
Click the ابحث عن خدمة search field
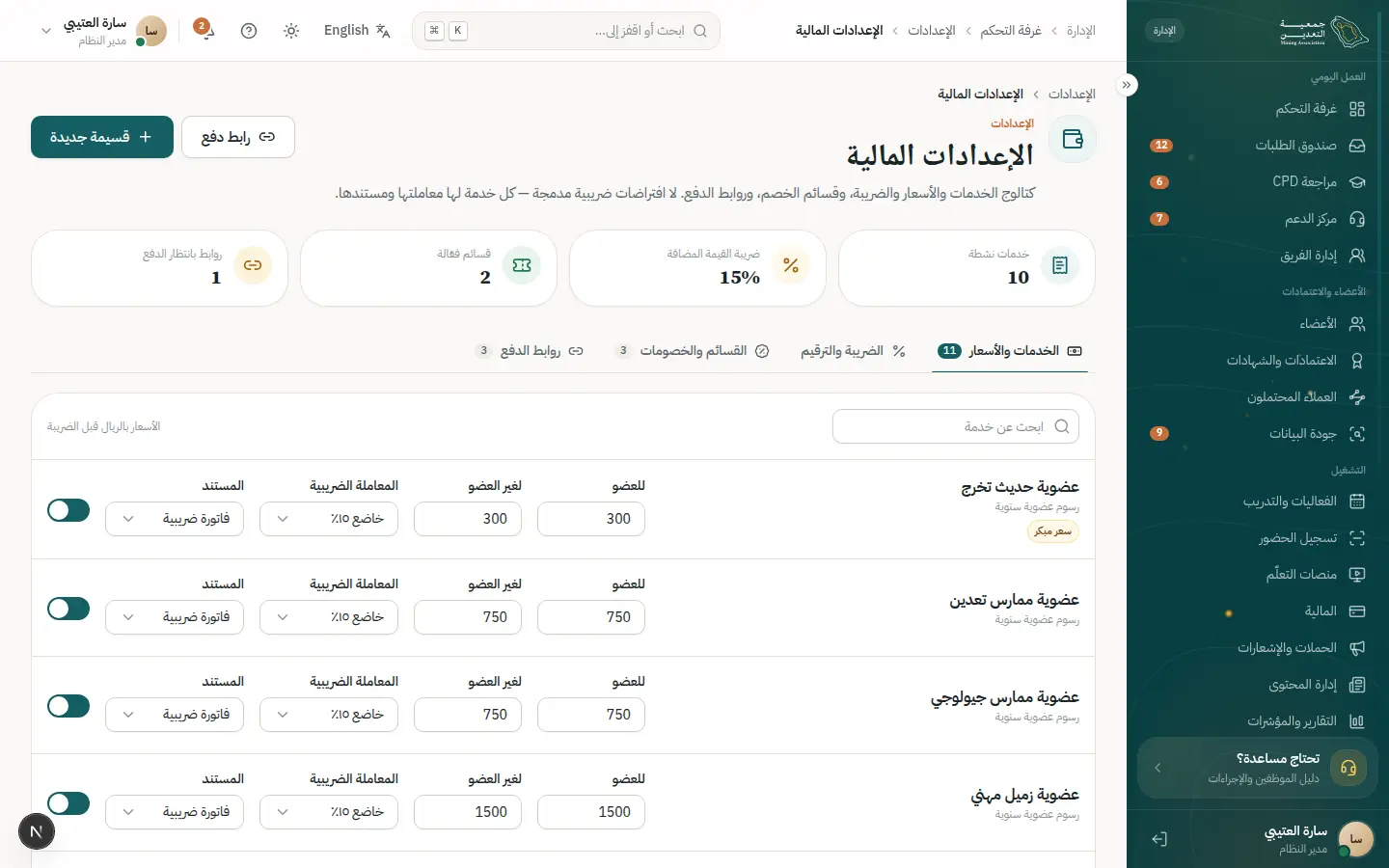tap(956, 426)
